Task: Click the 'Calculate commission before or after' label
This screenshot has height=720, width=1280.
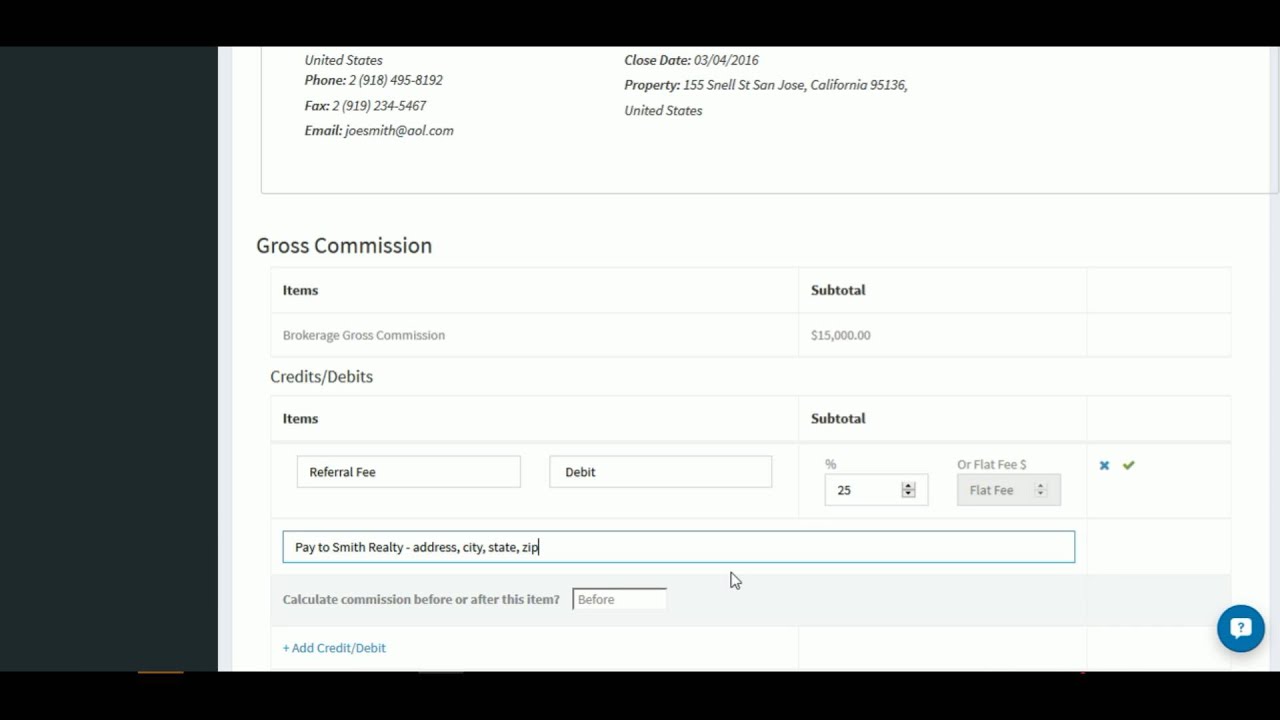Action: pyautogui.click(x=421, y=599)
